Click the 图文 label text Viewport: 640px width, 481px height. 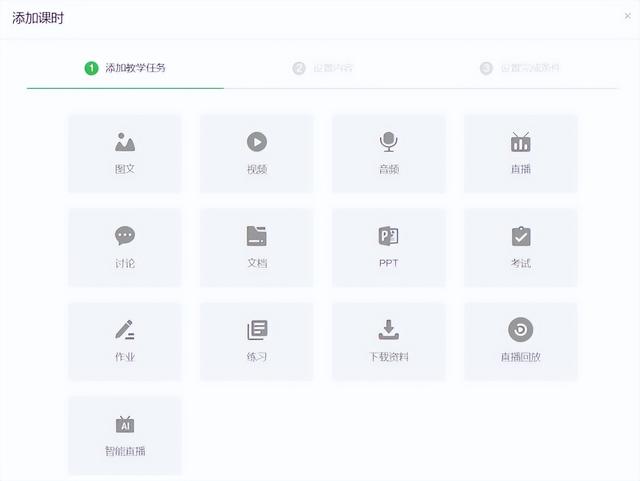click(x=125, y=169)
